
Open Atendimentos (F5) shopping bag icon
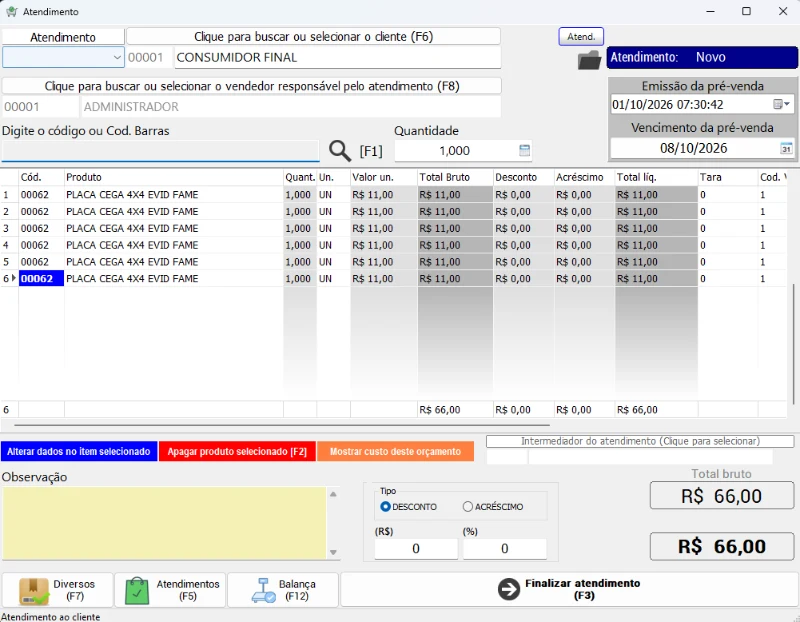pyautogui.click(x=137, y=591)
